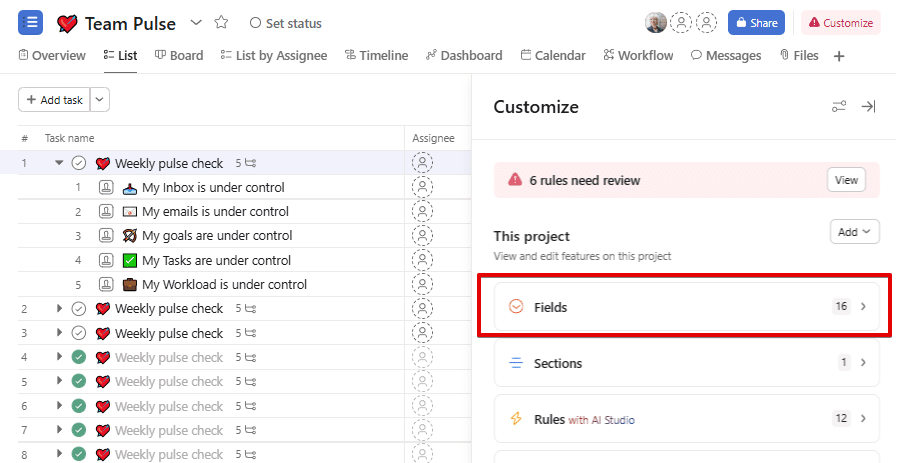Screen dimensions: 897x463
Task: Click the user avatar photo in header
Action: click(656, 23)
